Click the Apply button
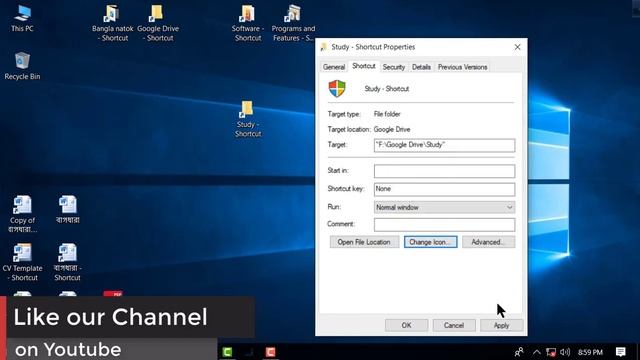Viewport: 640px width, 360px height. (x=501, y=325)
